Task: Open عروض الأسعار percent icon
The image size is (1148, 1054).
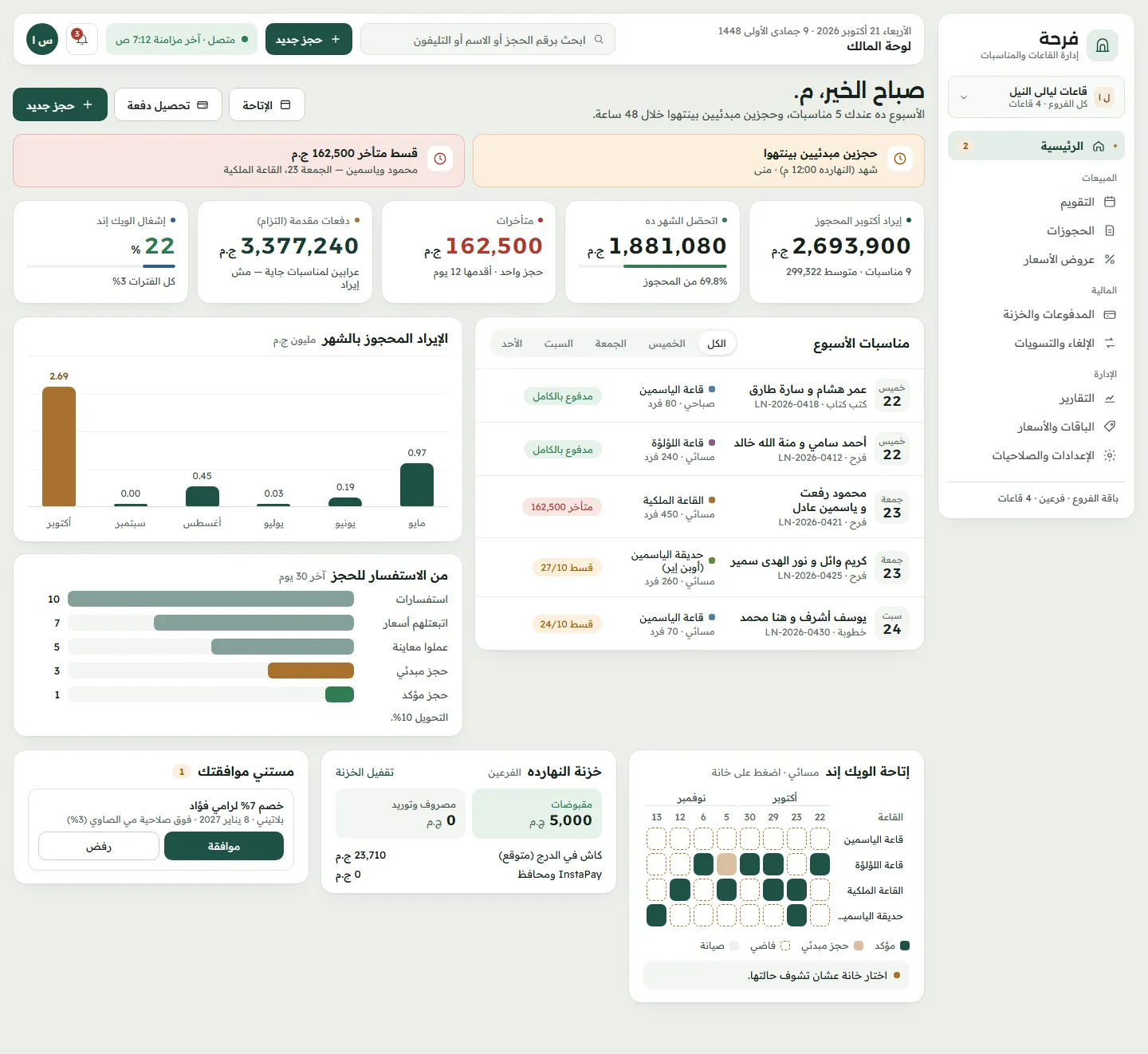Action: [x=1109, y=260]
